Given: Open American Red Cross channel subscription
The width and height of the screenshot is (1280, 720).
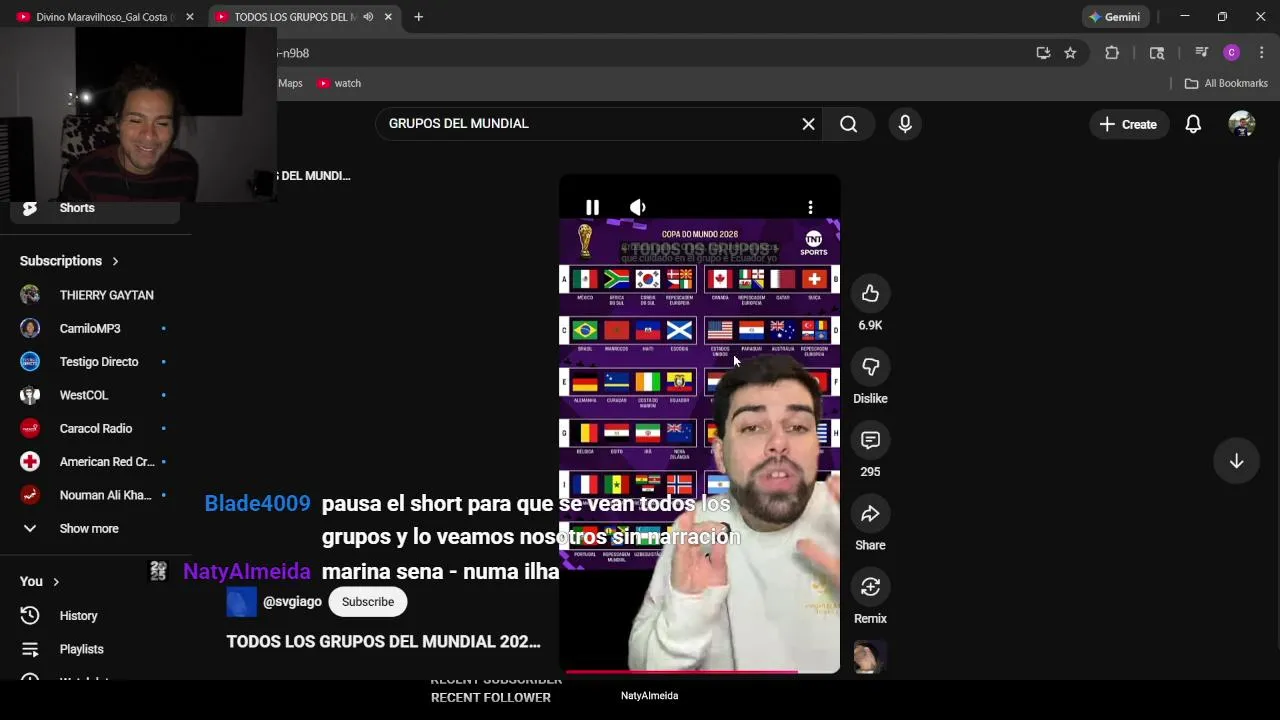Looking at the screenshot, I should [x=95, y=462].
